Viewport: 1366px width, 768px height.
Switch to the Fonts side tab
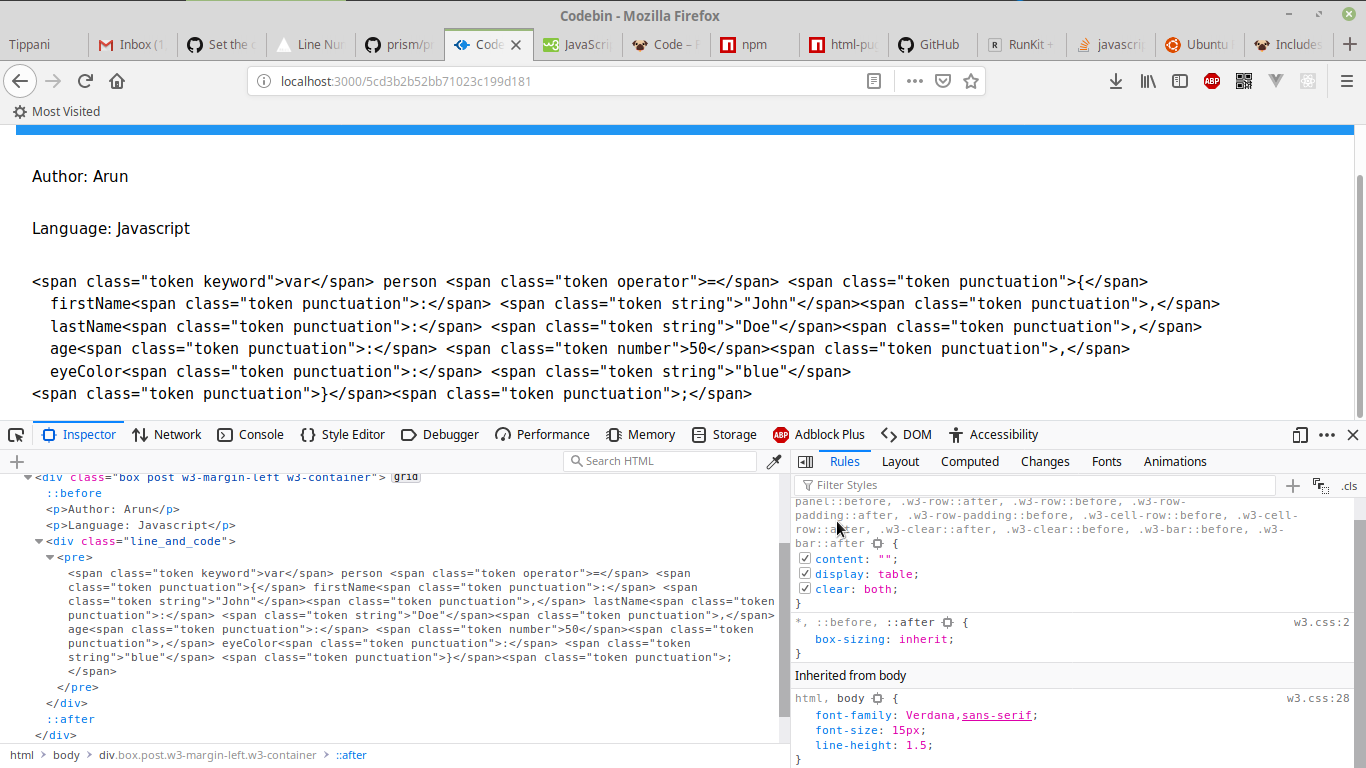1107,461
